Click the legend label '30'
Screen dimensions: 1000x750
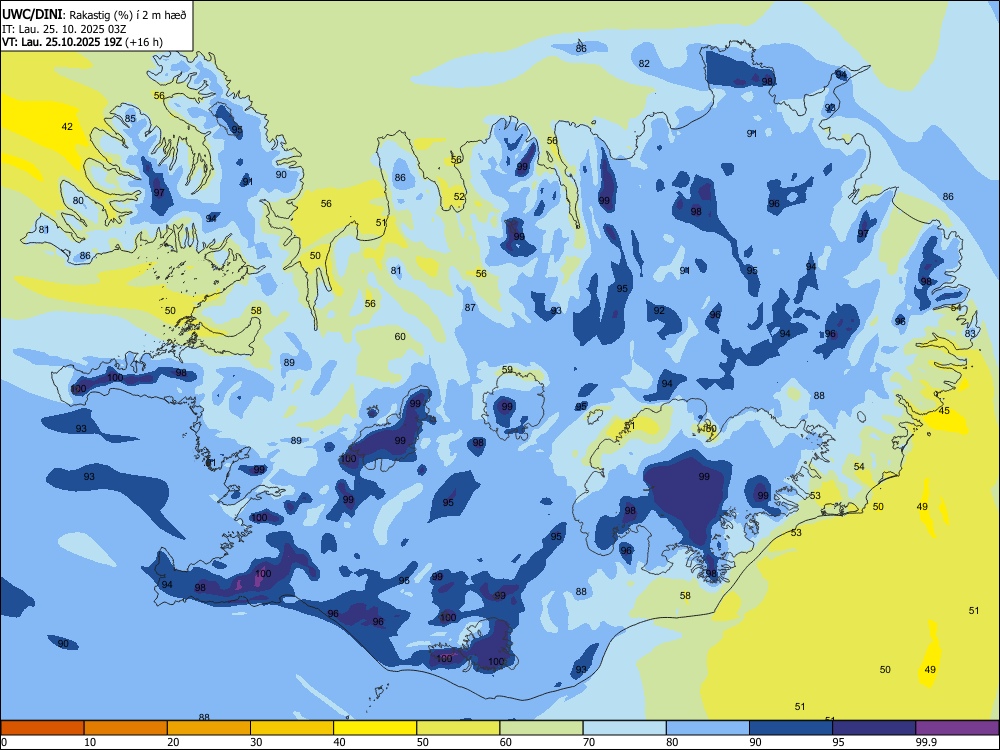click(x=256, y=742)
